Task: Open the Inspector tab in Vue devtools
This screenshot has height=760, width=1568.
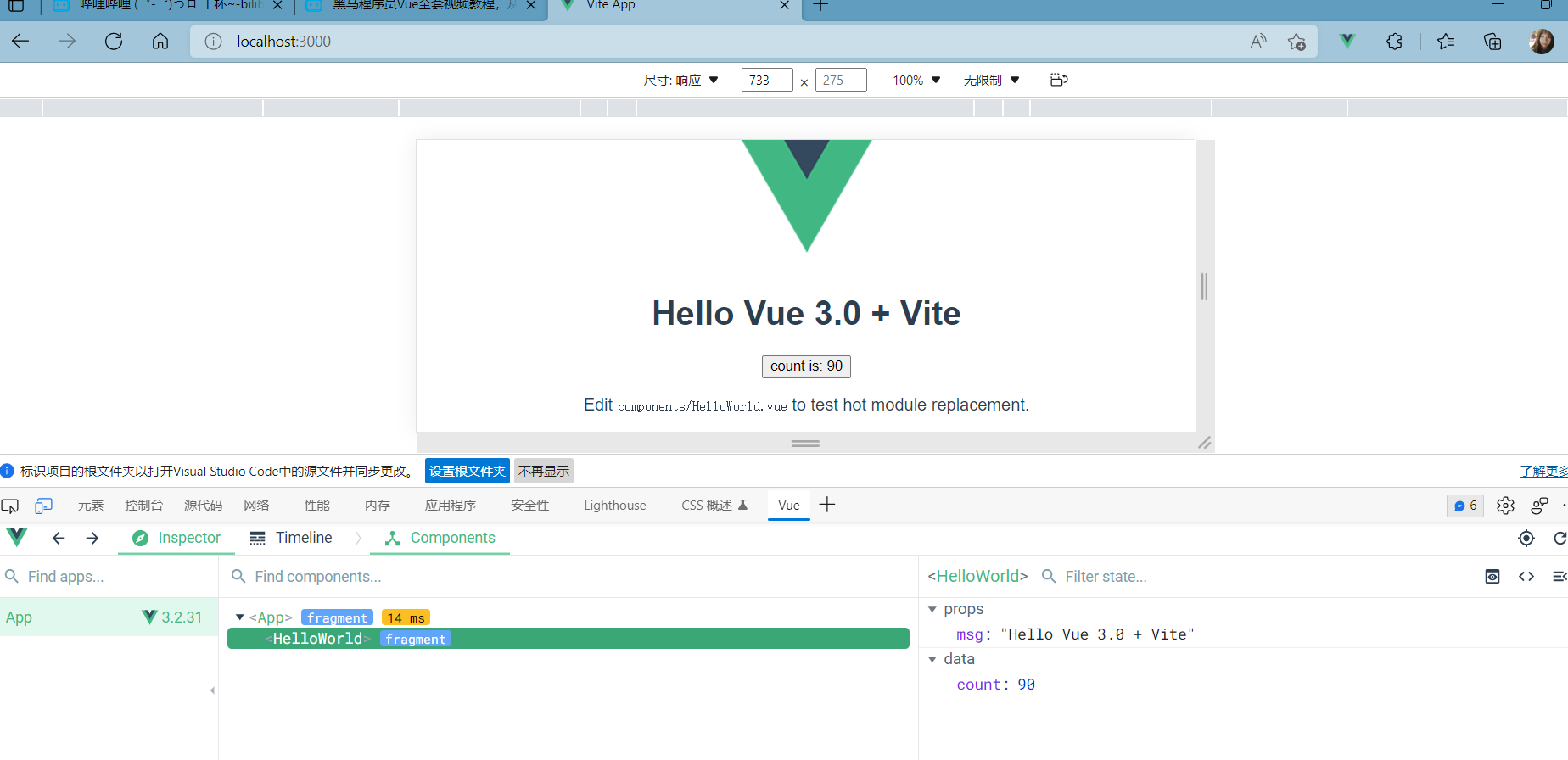Action: click(x=176, y=538)
